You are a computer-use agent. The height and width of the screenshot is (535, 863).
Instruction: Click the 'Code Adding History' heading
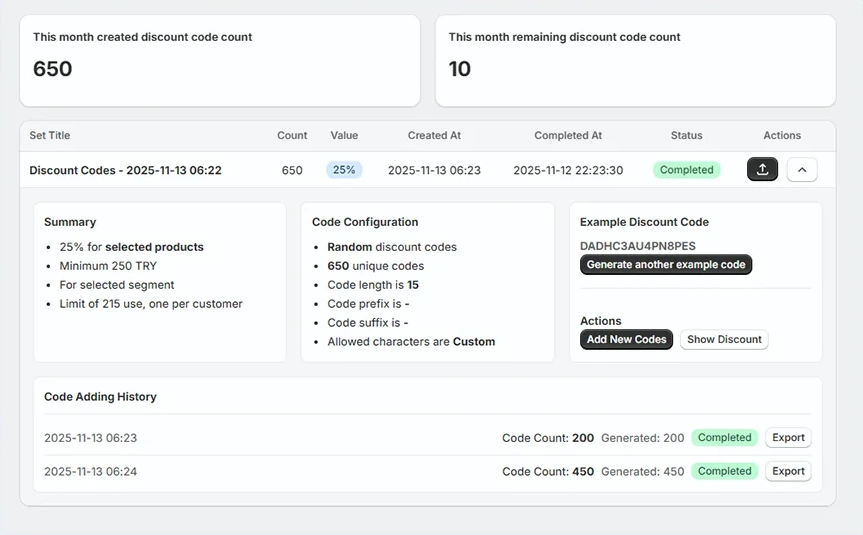pyautogui.click(x=100, y=397)
